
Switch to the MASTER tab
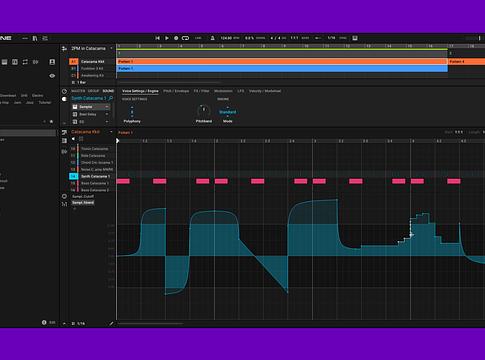coord(78,91)
